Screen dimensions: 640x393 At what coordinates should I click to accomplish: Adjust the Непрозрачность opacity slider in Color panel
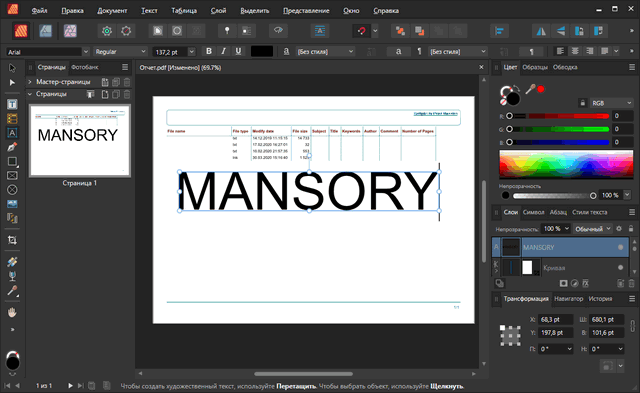click(553, 196)
